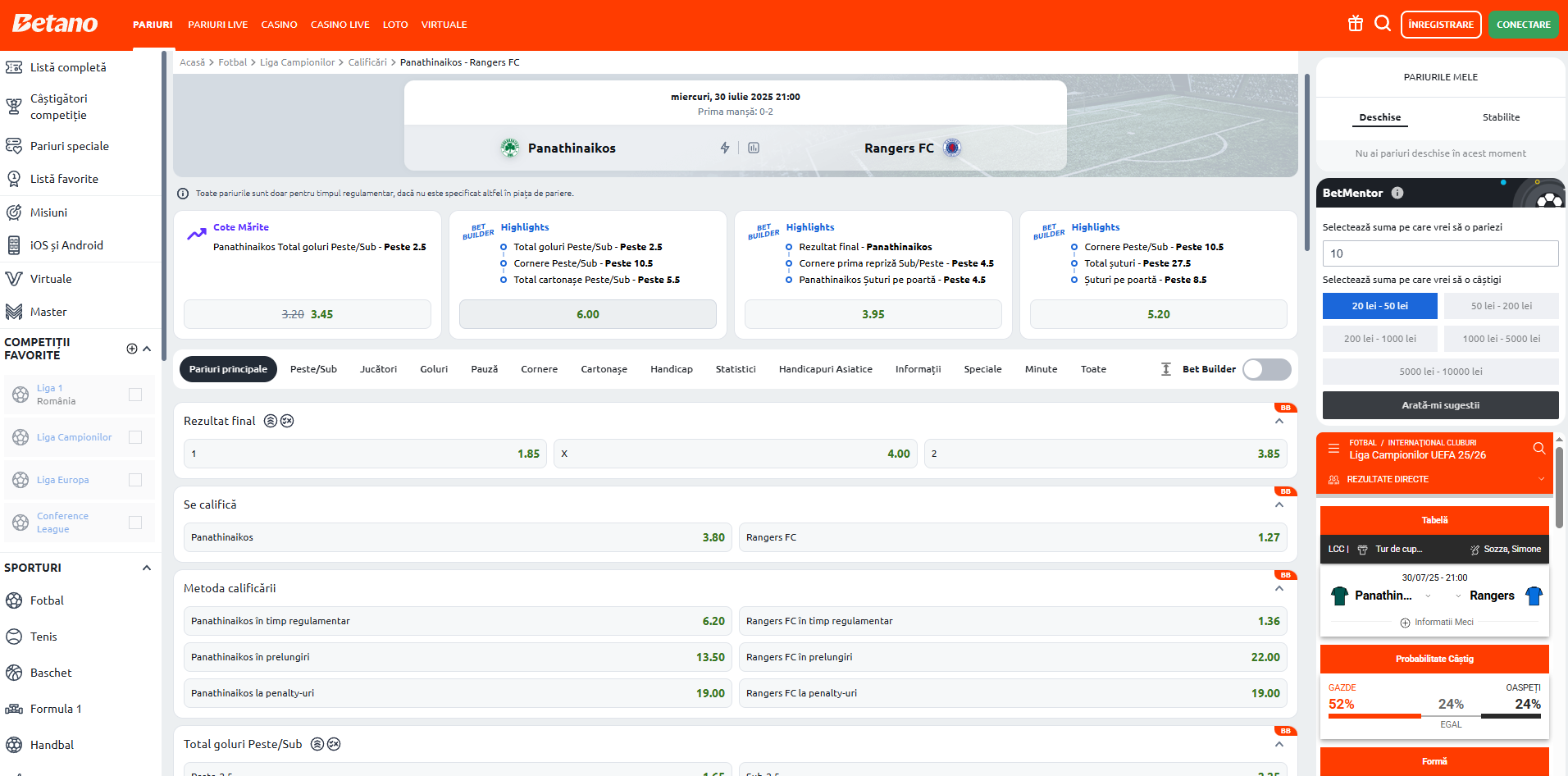Image resolution: width=1568 pixels, height=776 pixels.
Task: Expand the Panathinaikos team dropdown in widget
Action: (1428, 596)
